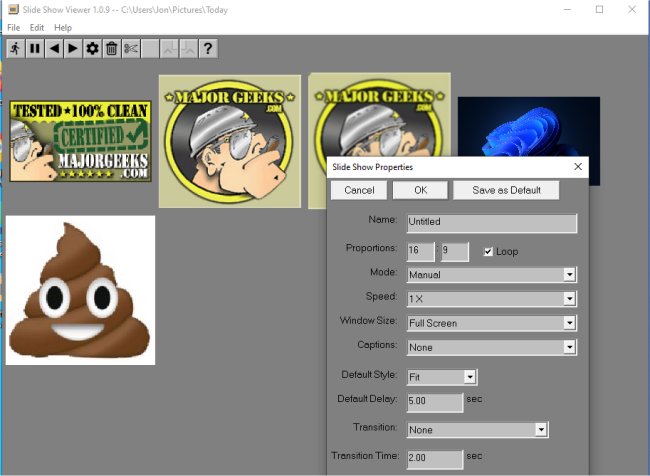Minimize the Slide Show Viewer window
650x476 pixels.
(x=568, y=9)
